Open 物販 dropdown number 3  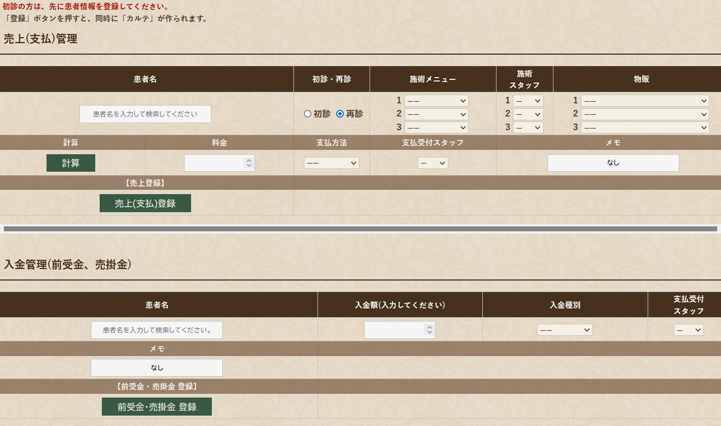(645, 127)
